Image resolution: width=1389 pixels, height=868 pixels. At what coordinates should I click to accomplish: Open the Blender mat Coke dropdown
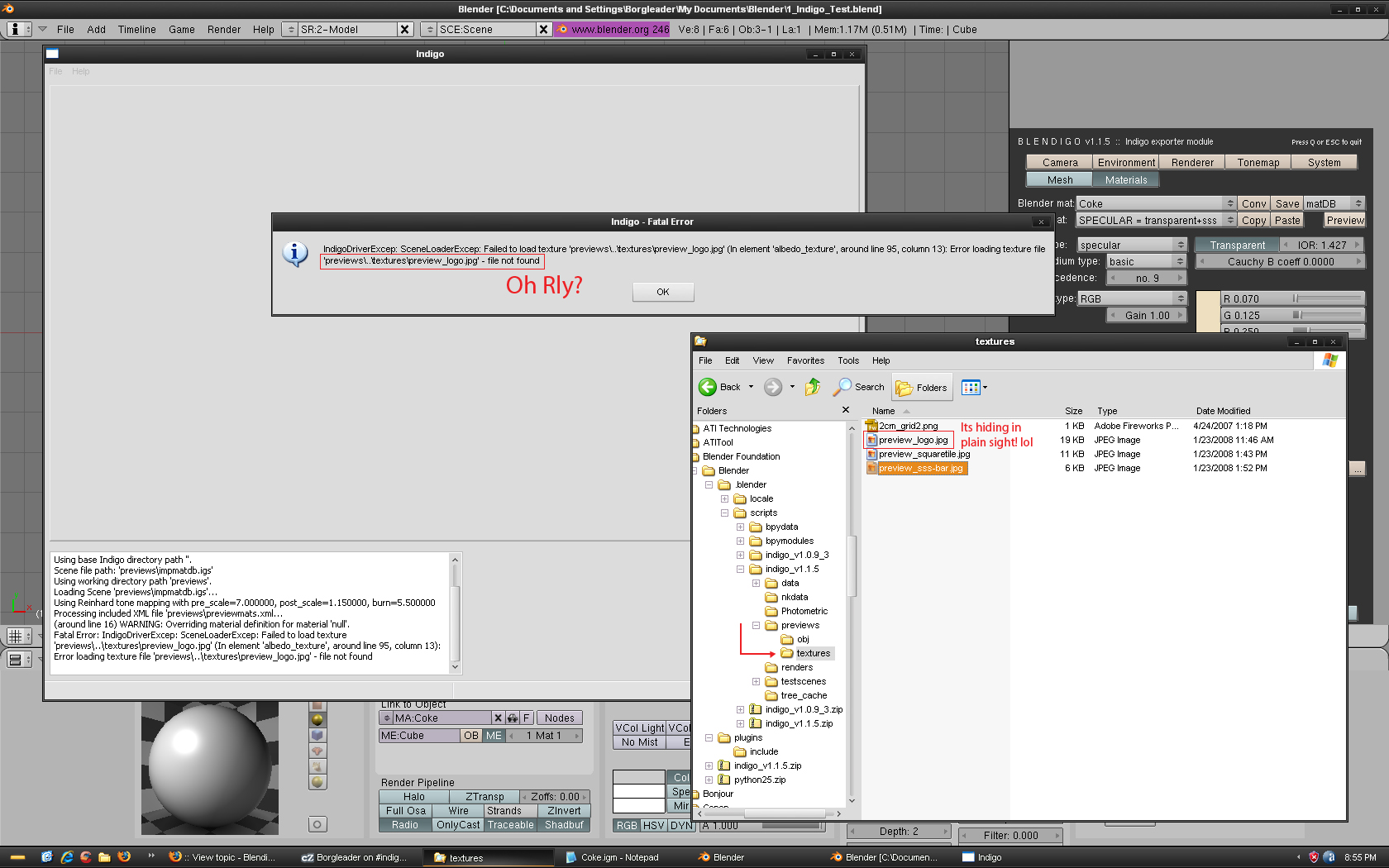[1156, 203]
